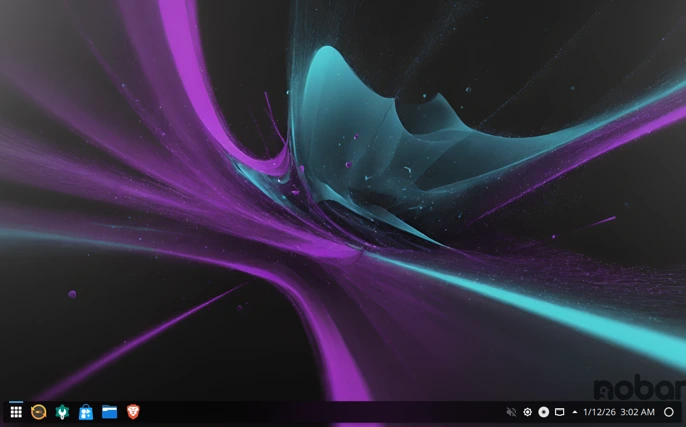Open the application launcher grid

[16, 412]
